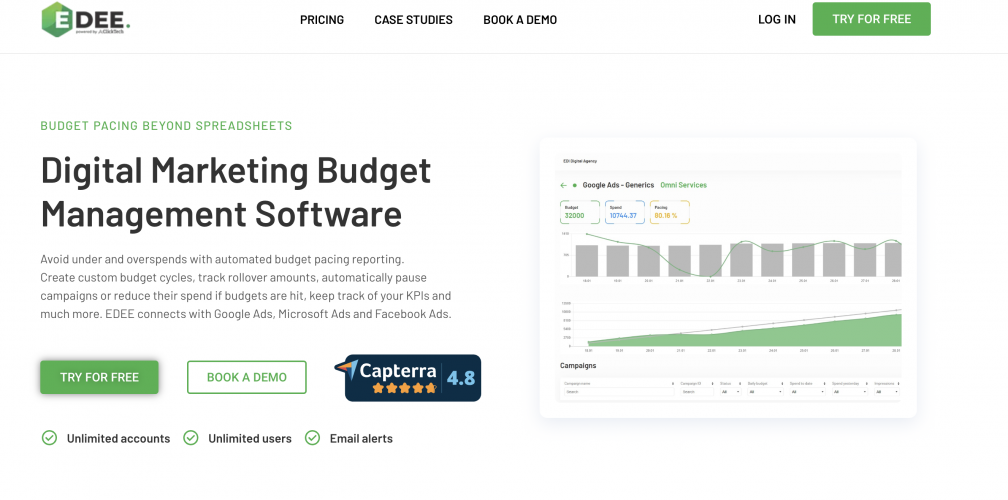The height and width of the screenshot is (500, 1008).
Task: Click the check icon beside Email alerts
Action: (312, 438)
